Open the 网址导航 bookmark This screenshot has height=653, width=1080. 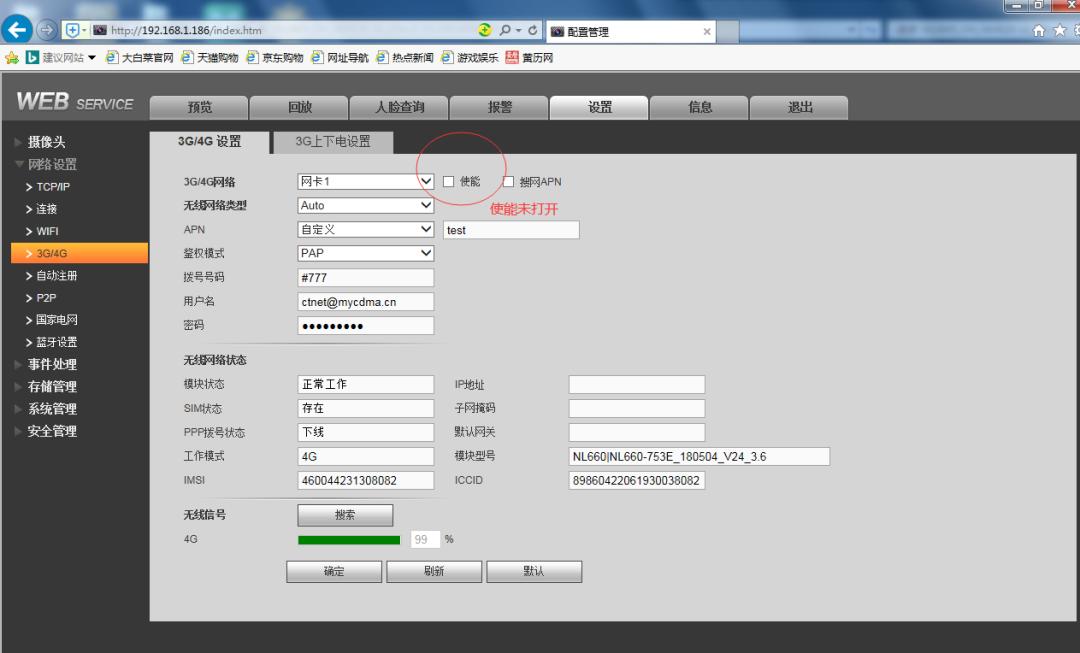coord(340,58)
